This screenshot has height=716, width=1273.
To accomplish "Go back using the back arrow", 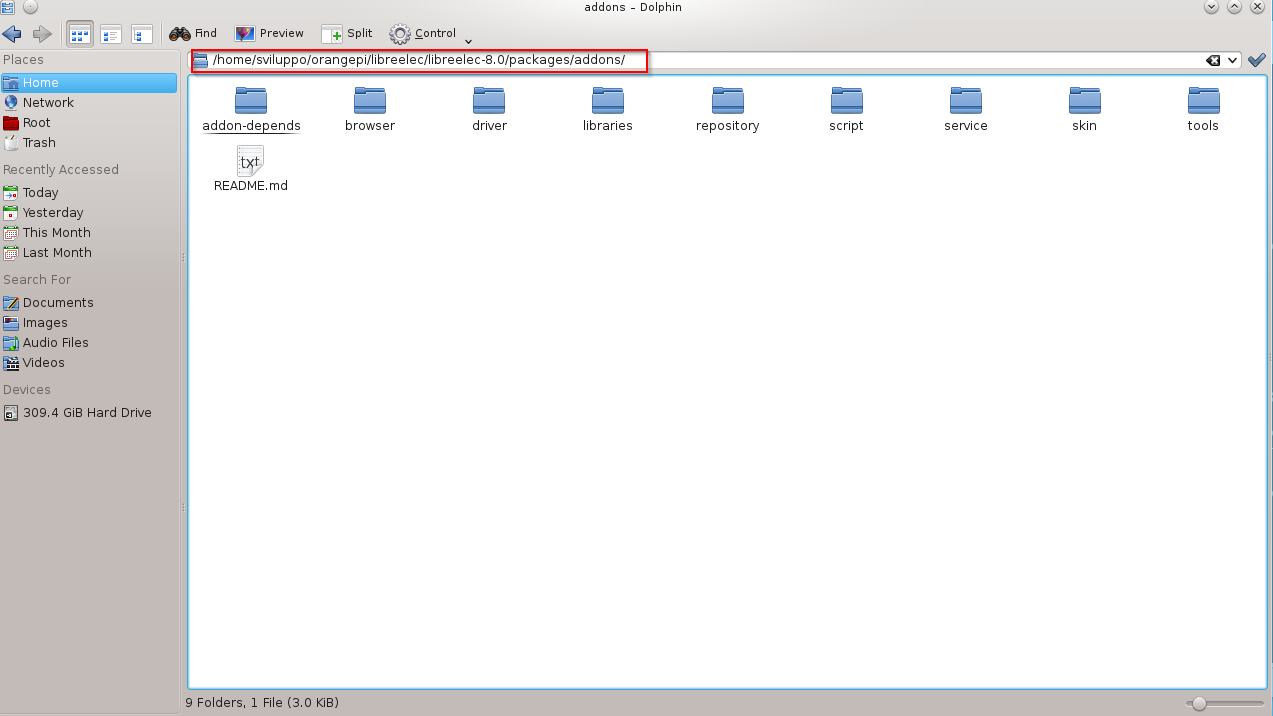I will [13, 33].
